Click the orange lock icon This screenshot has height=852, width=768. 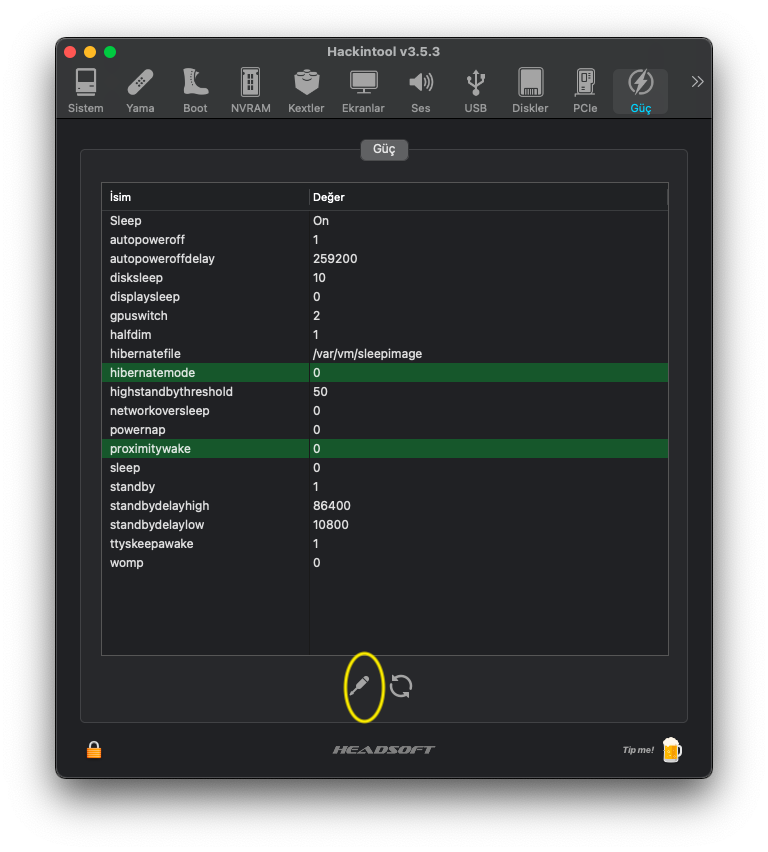tap(94, 749)
